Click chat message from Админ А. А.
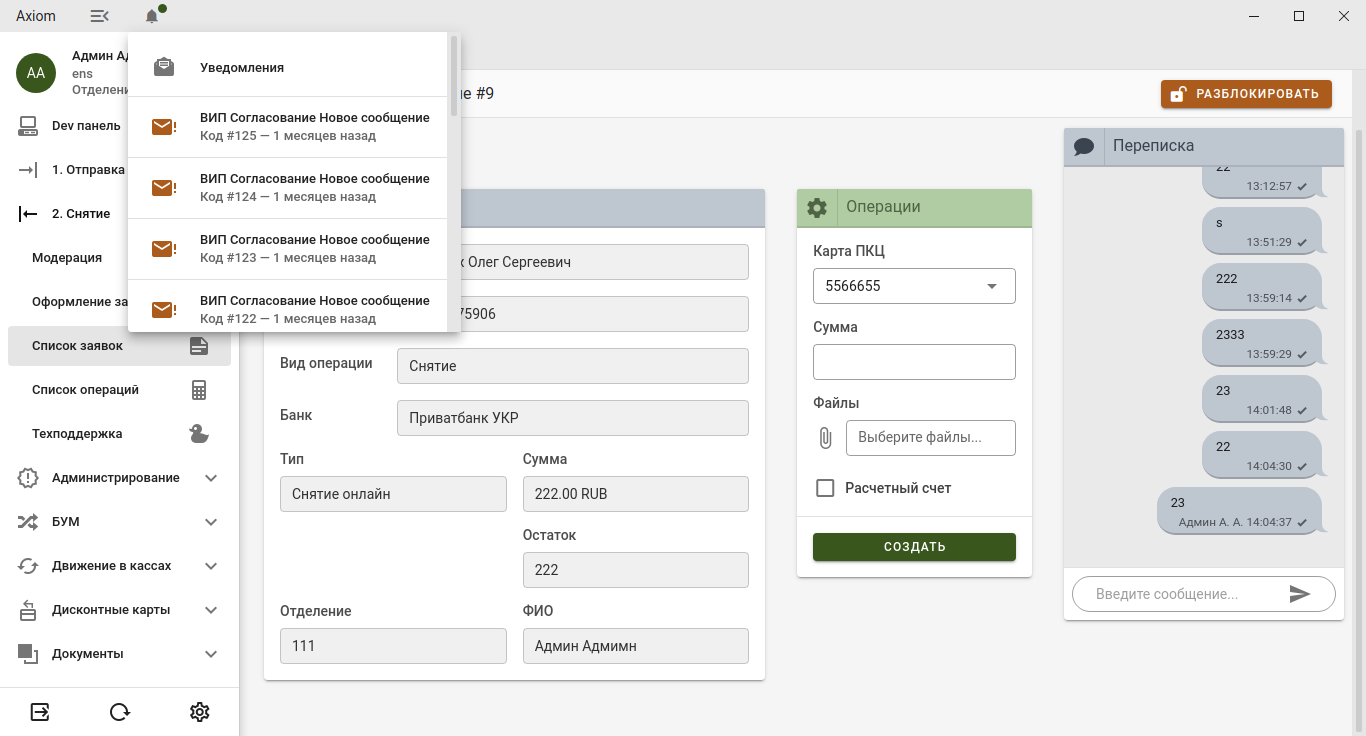 pos(1240,510)
